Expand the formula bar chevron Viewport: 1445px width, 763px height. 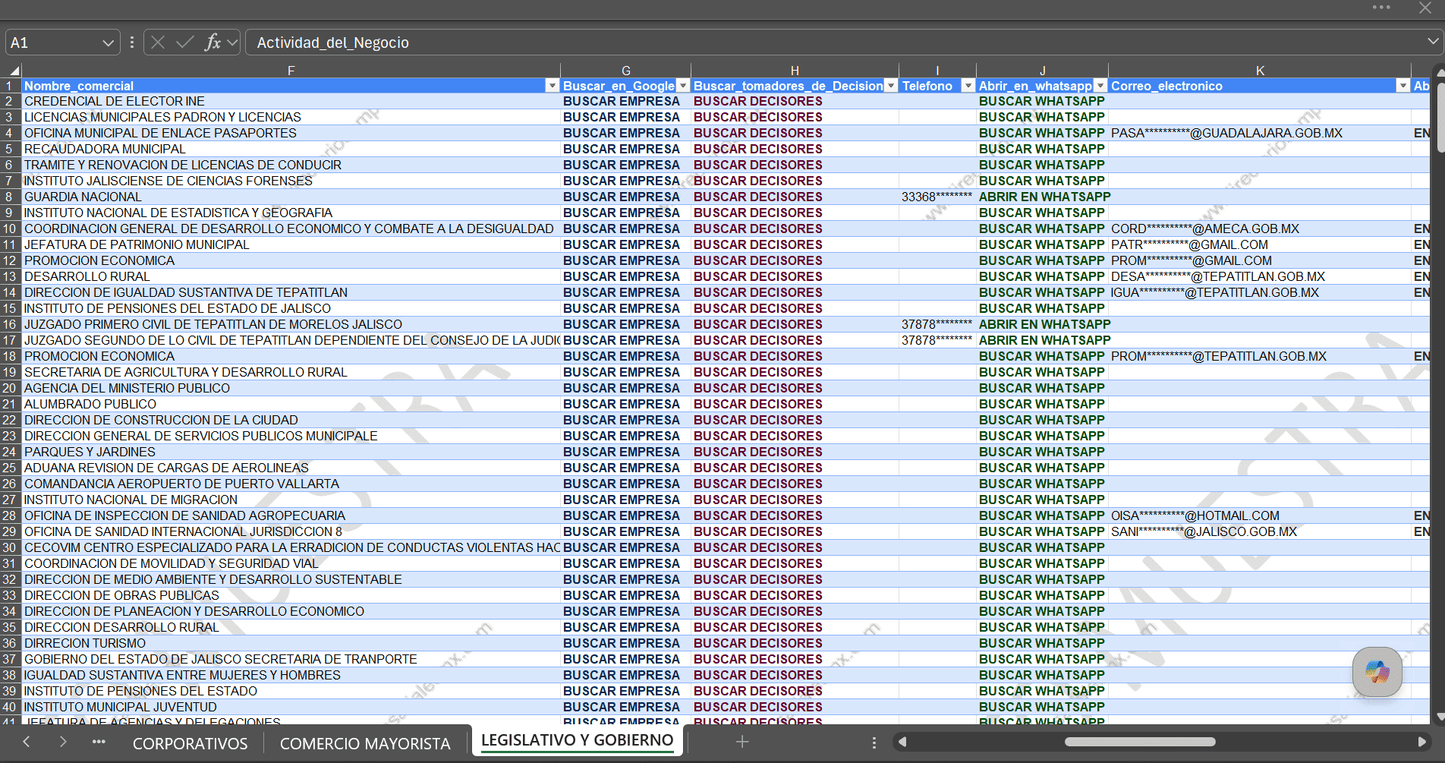pos(1433,41)
